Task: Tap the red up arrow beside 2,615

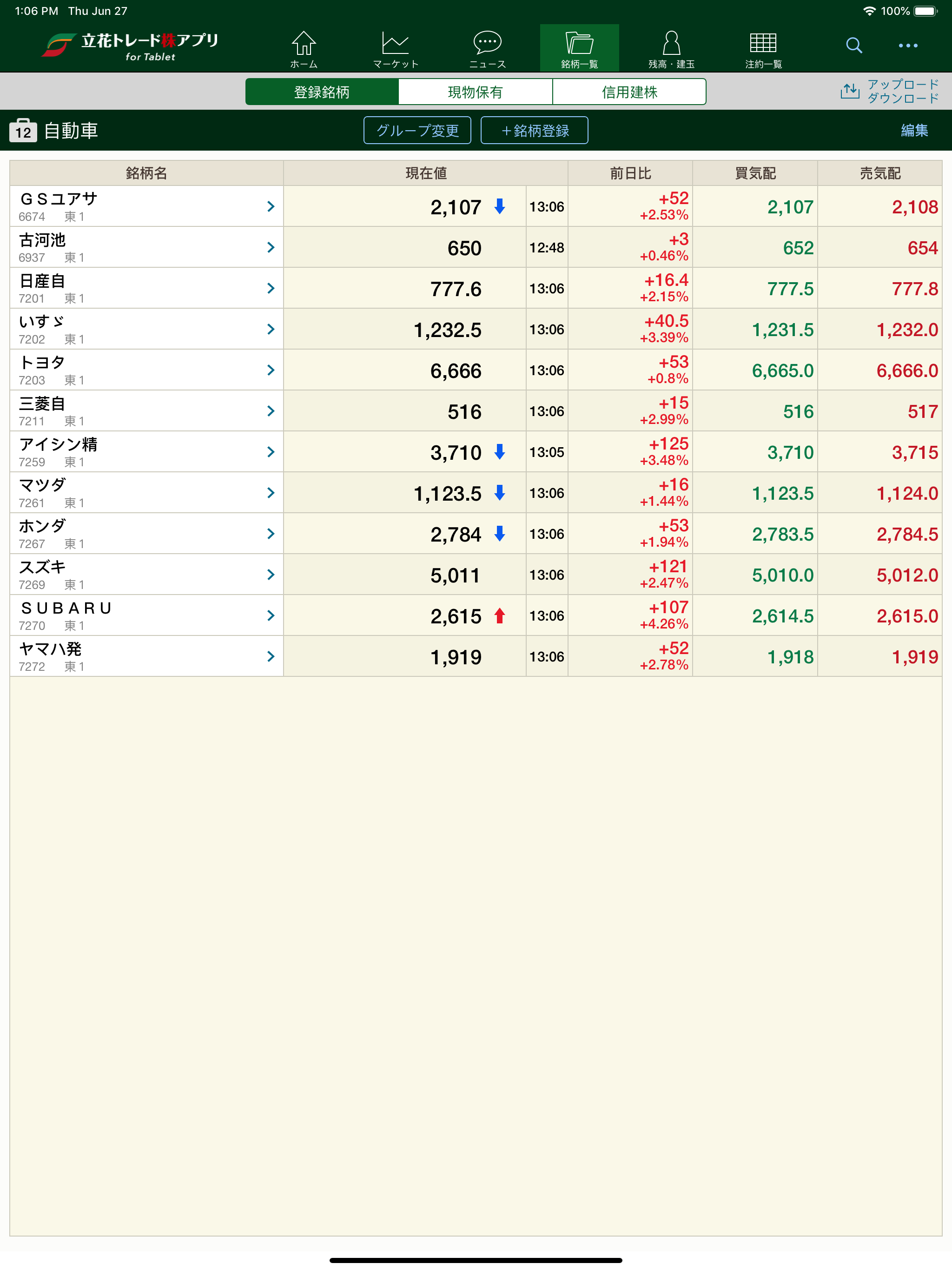Action: (x=500, y=615)
